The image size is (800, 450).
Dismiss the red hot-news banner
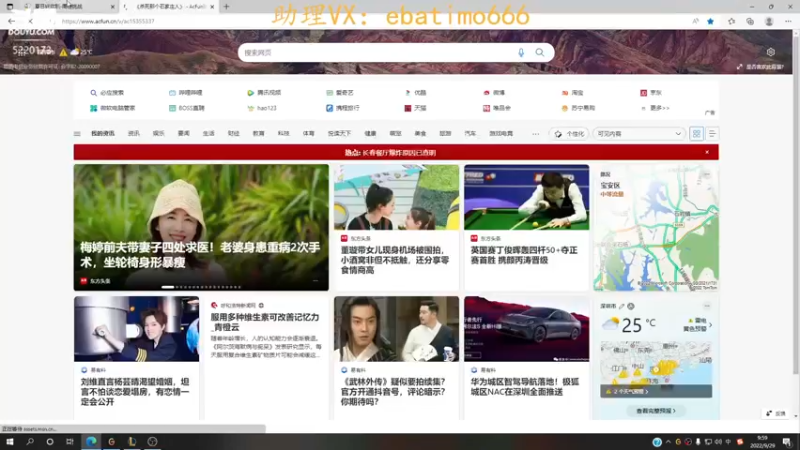pos(707,152)
